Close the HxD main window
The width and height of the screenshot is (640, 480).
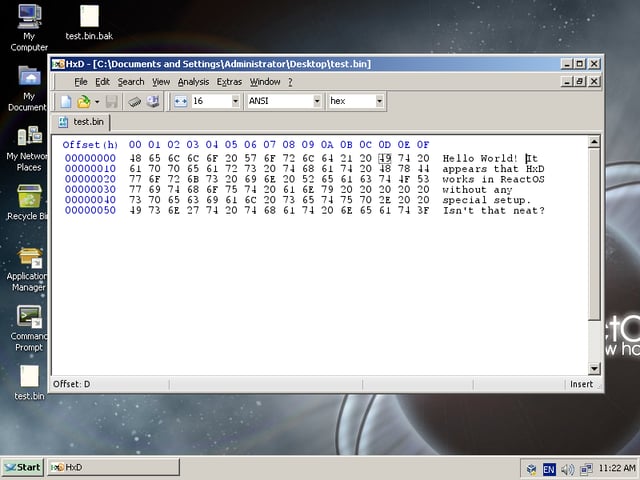pyautogui.click(x=594, y=64)
